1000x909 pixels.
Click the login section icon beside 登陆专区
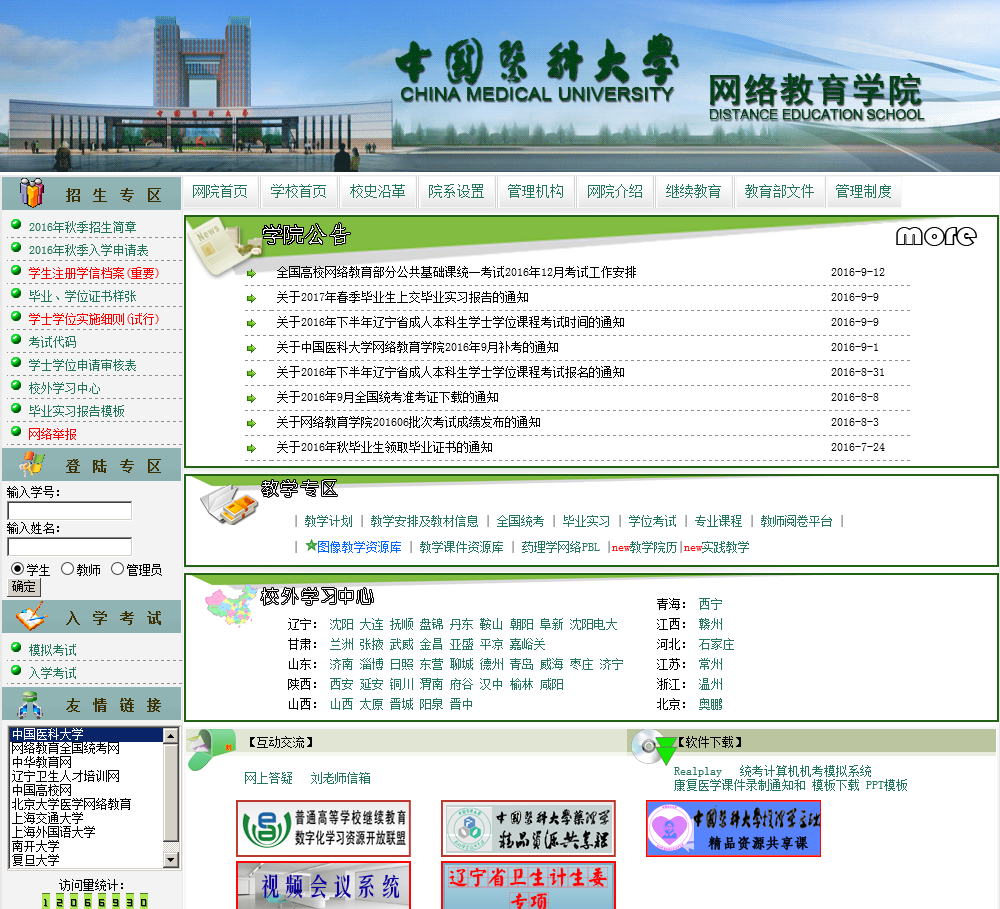(31, 465)
